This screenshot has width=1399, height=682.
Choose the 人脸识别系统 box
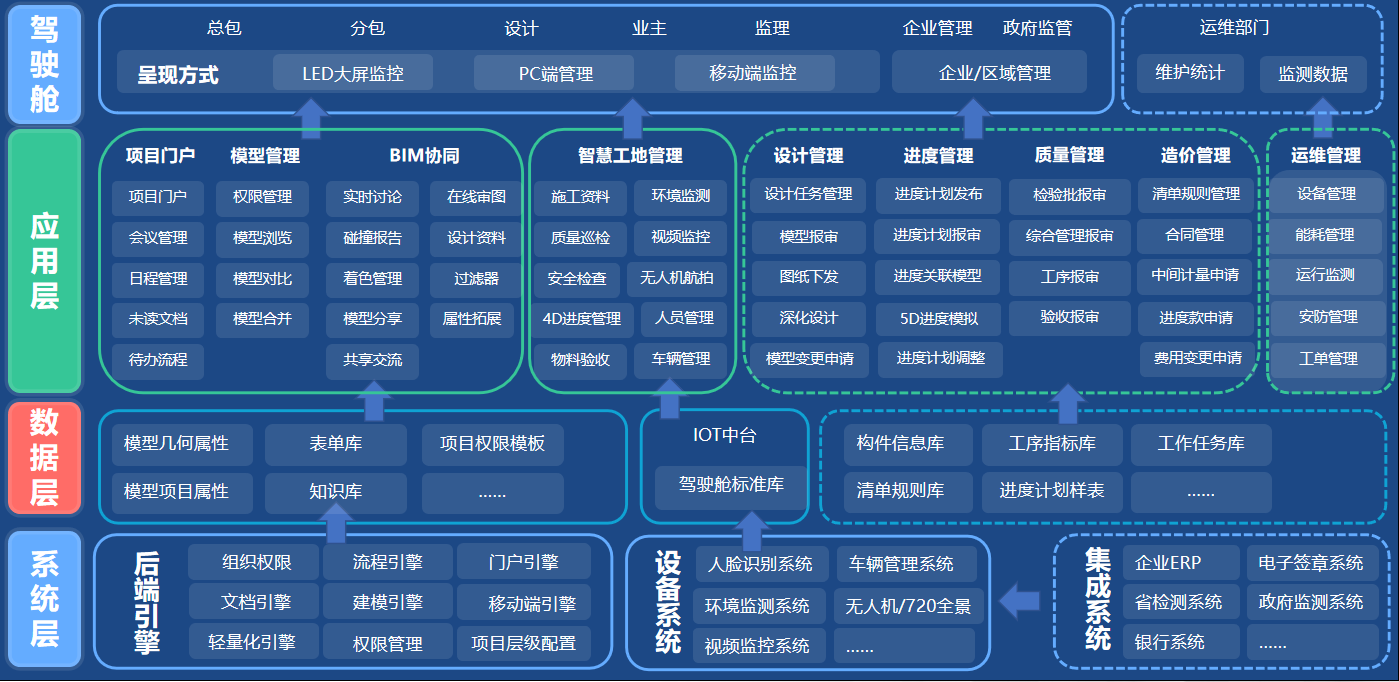(760, 564)
